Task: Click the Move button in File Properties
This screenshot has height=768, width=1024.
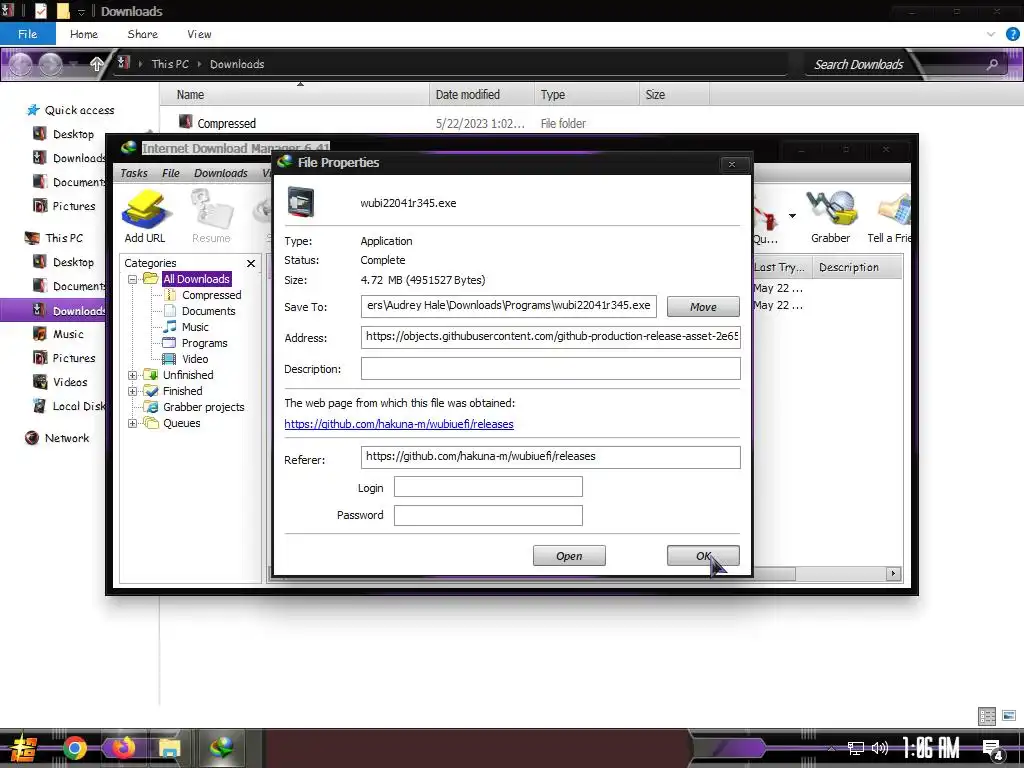Action: [703, 307]
